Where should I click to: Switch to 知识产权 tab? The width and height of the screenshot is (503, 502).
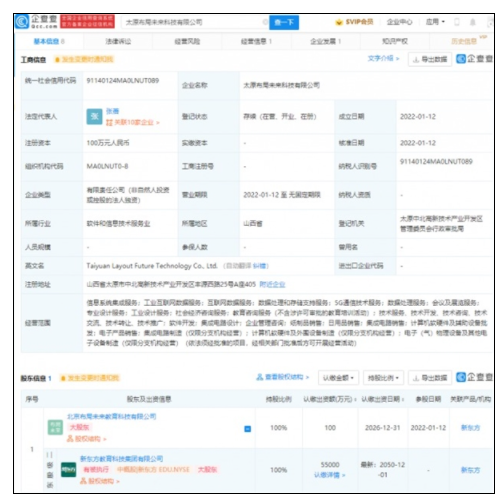point(395,41)
